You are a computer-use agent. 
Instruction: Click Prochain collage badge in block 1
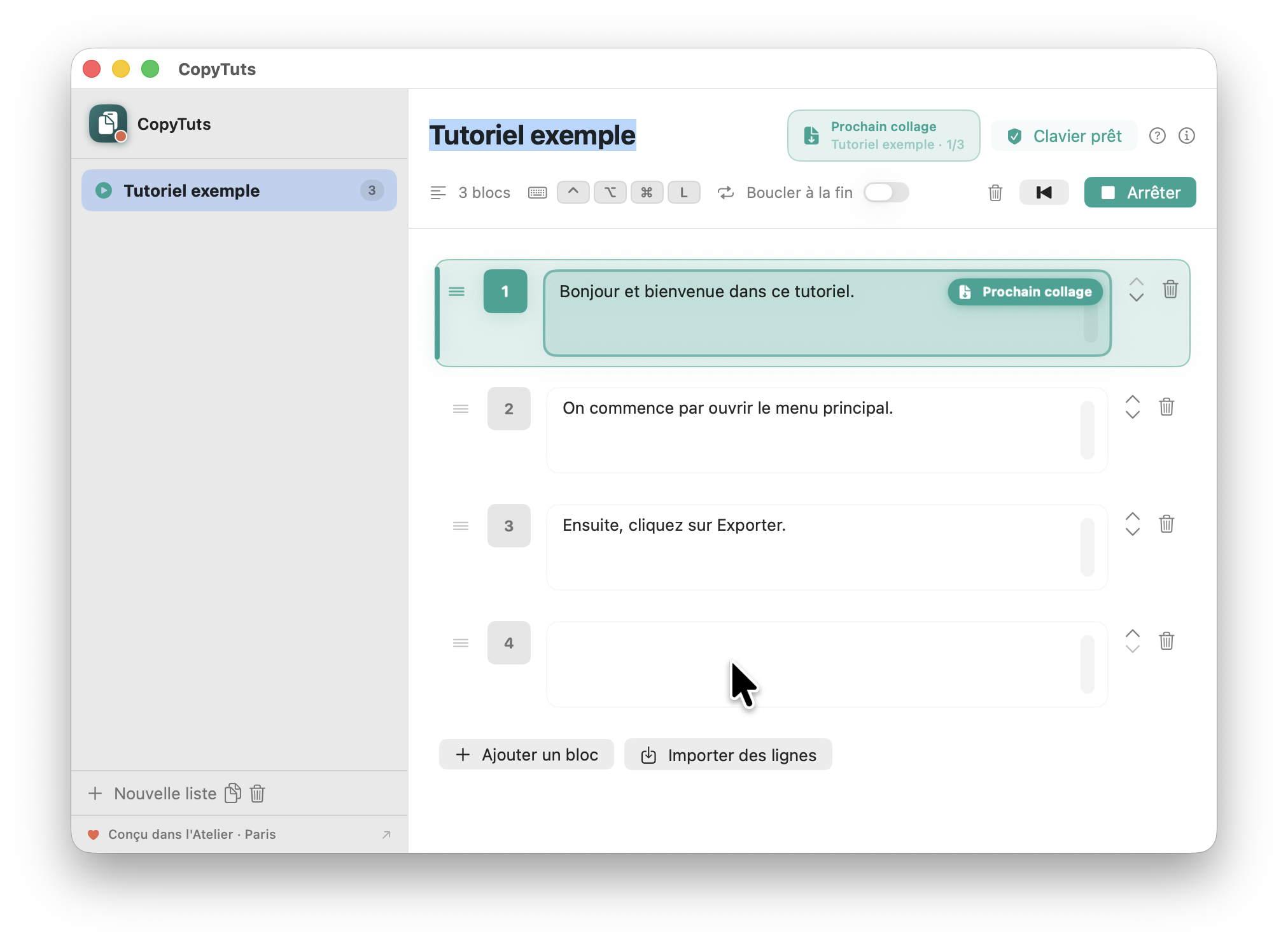(x=1025, y=291)
